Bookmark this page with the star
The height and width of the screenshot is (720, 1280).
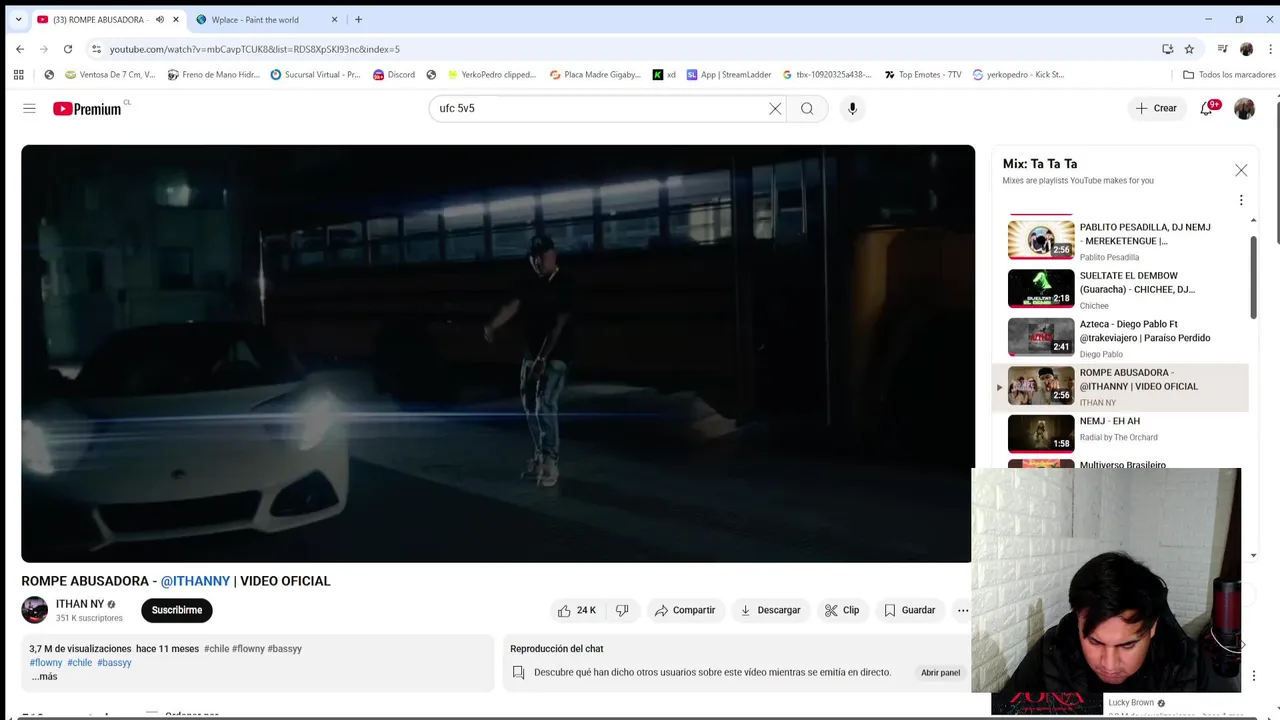(x=1189, y=48)
